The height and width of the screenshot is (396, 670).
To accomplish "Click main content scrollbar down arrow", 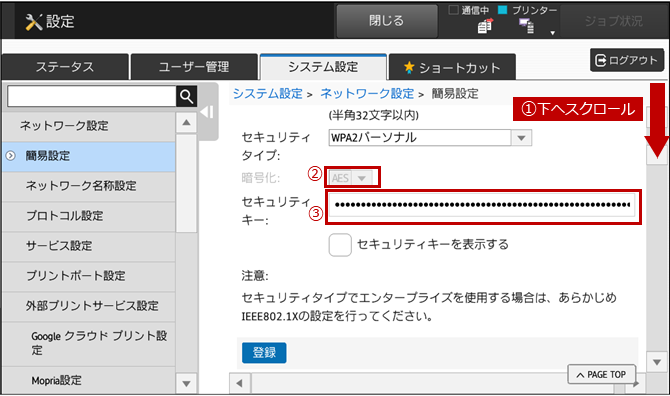I will tap(657, 362).
